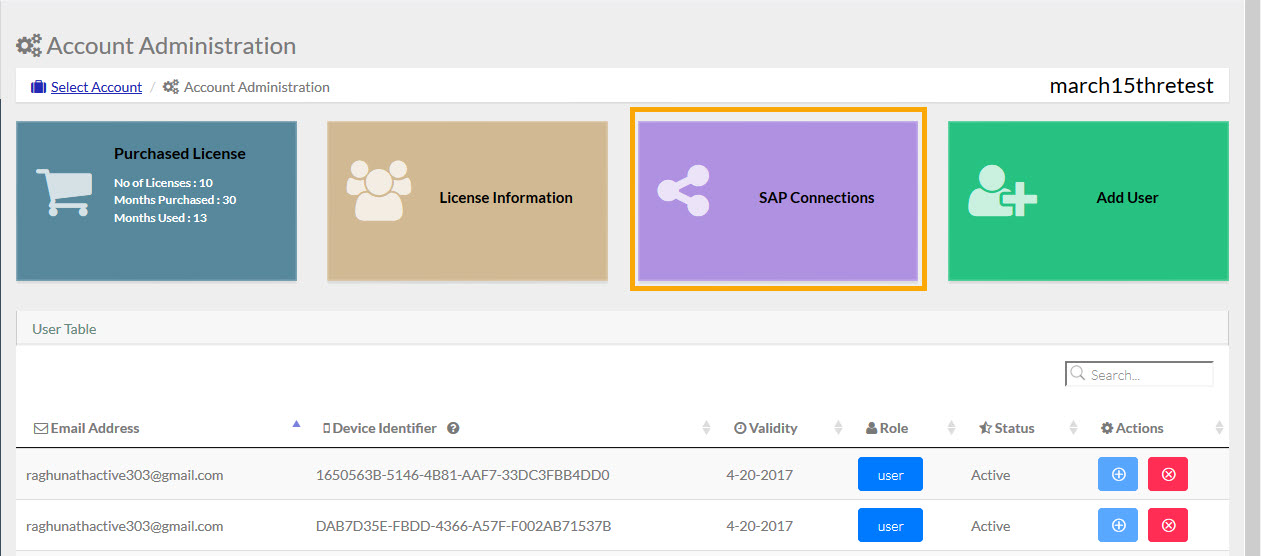The width and height of the screenshot is (1261, 556).
Task: Click the share icon on SAP Connections tile
Action: coord(683,192)
